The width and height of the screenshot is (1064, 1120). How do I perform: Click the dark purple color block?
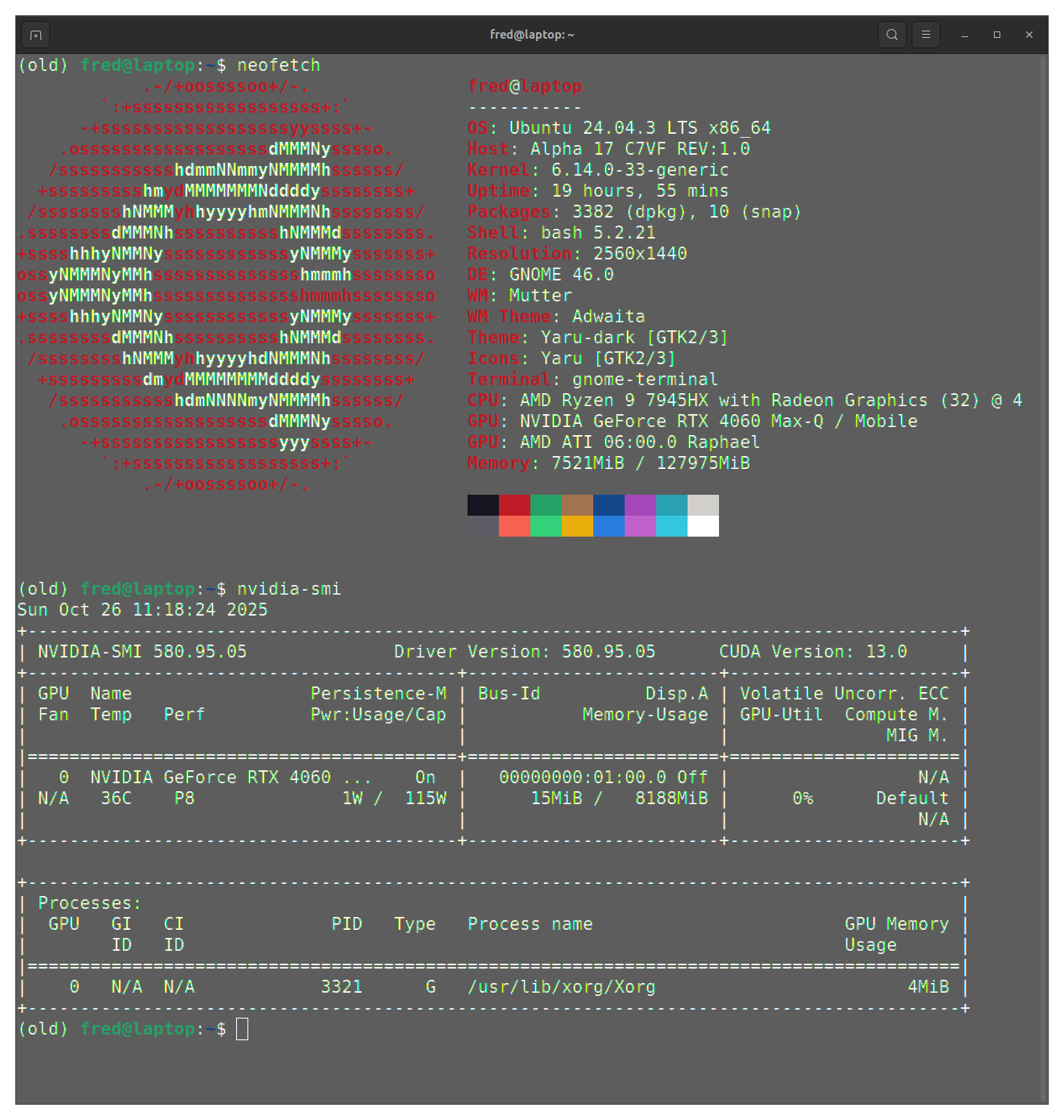[640, 505]
